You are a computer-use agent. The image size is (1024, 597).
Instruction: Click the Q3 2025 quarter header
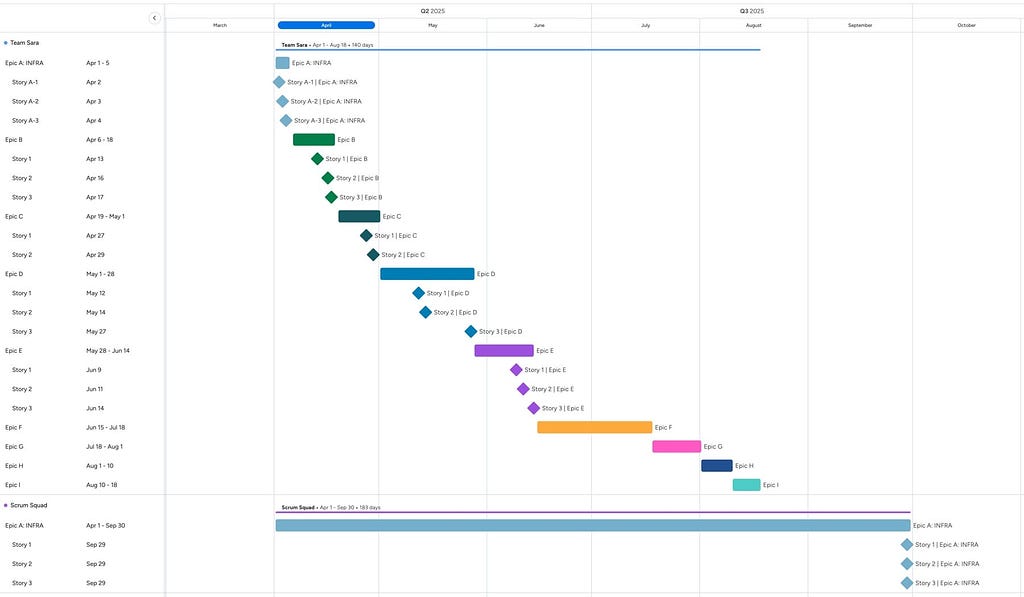click(752, 11)
